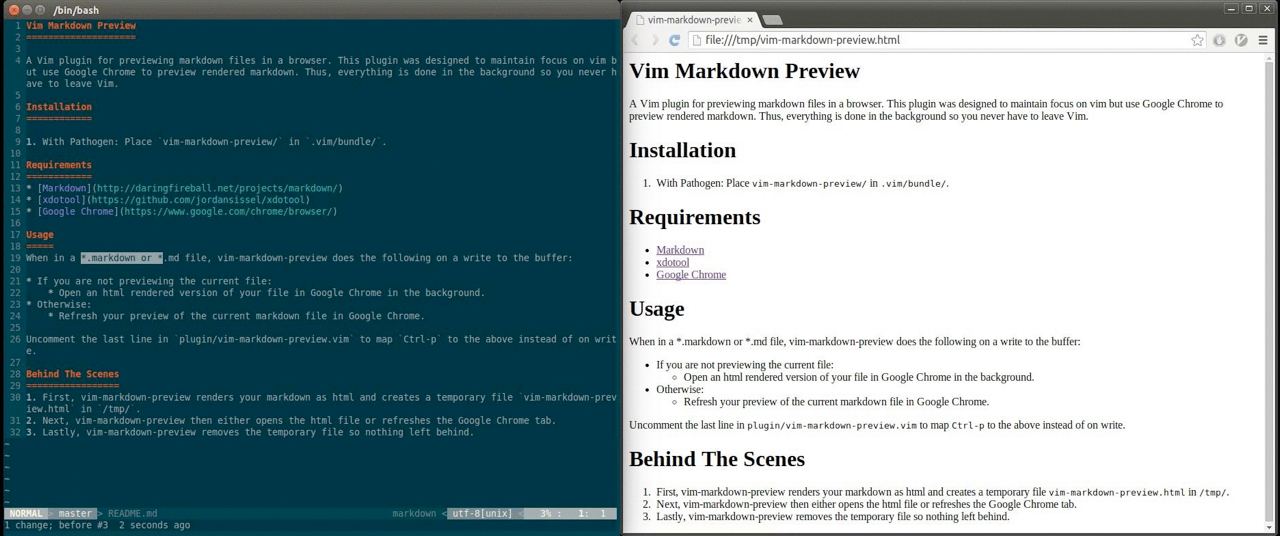The height and width of the screenshot is (536, 1280).
Task: Open the Chrome hamburger menu
Action: 1263,40
